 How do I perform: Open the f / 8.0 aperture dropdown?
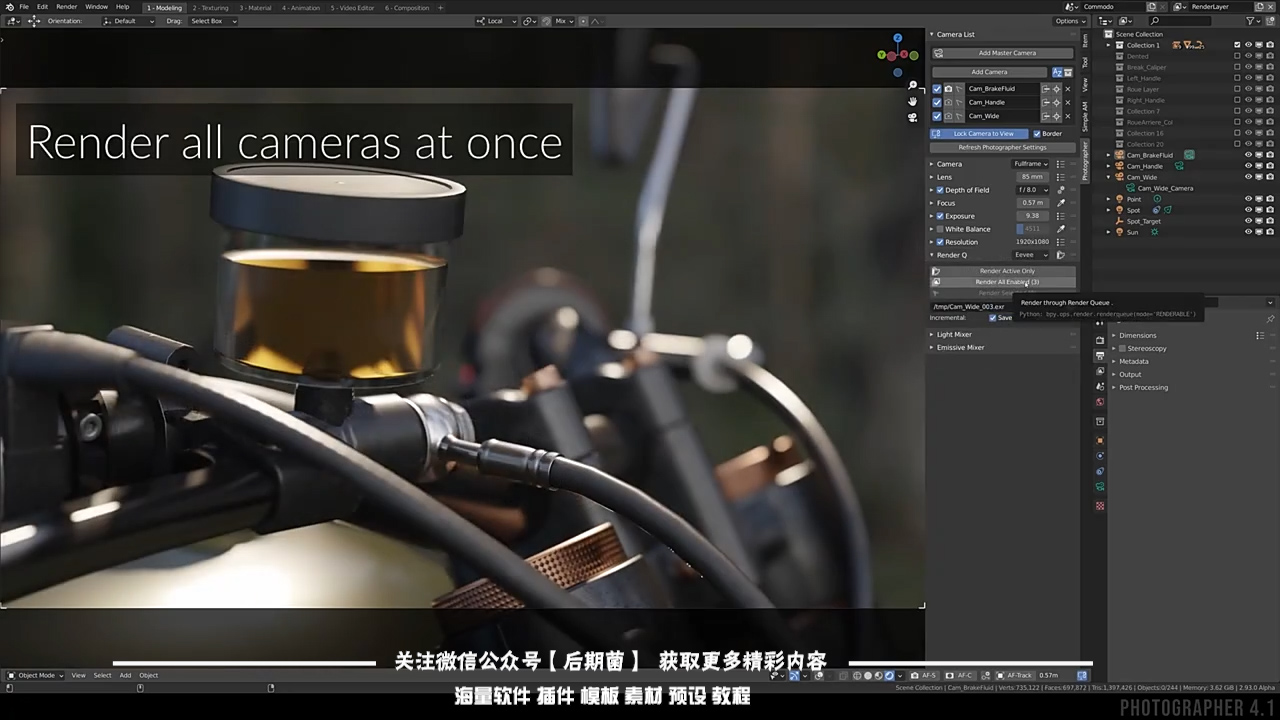(x=1032, y=190)
